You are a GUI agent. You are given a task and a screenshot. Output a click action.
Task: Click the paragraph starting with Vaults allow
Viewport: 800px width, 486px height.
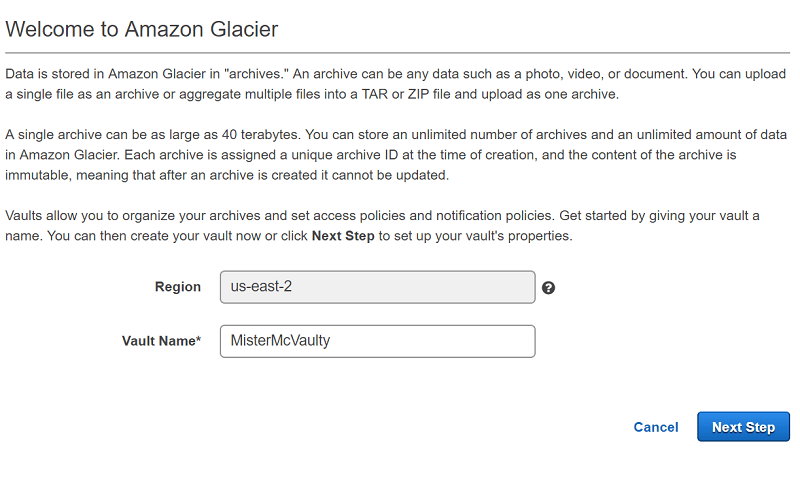(x=382, y=226)
